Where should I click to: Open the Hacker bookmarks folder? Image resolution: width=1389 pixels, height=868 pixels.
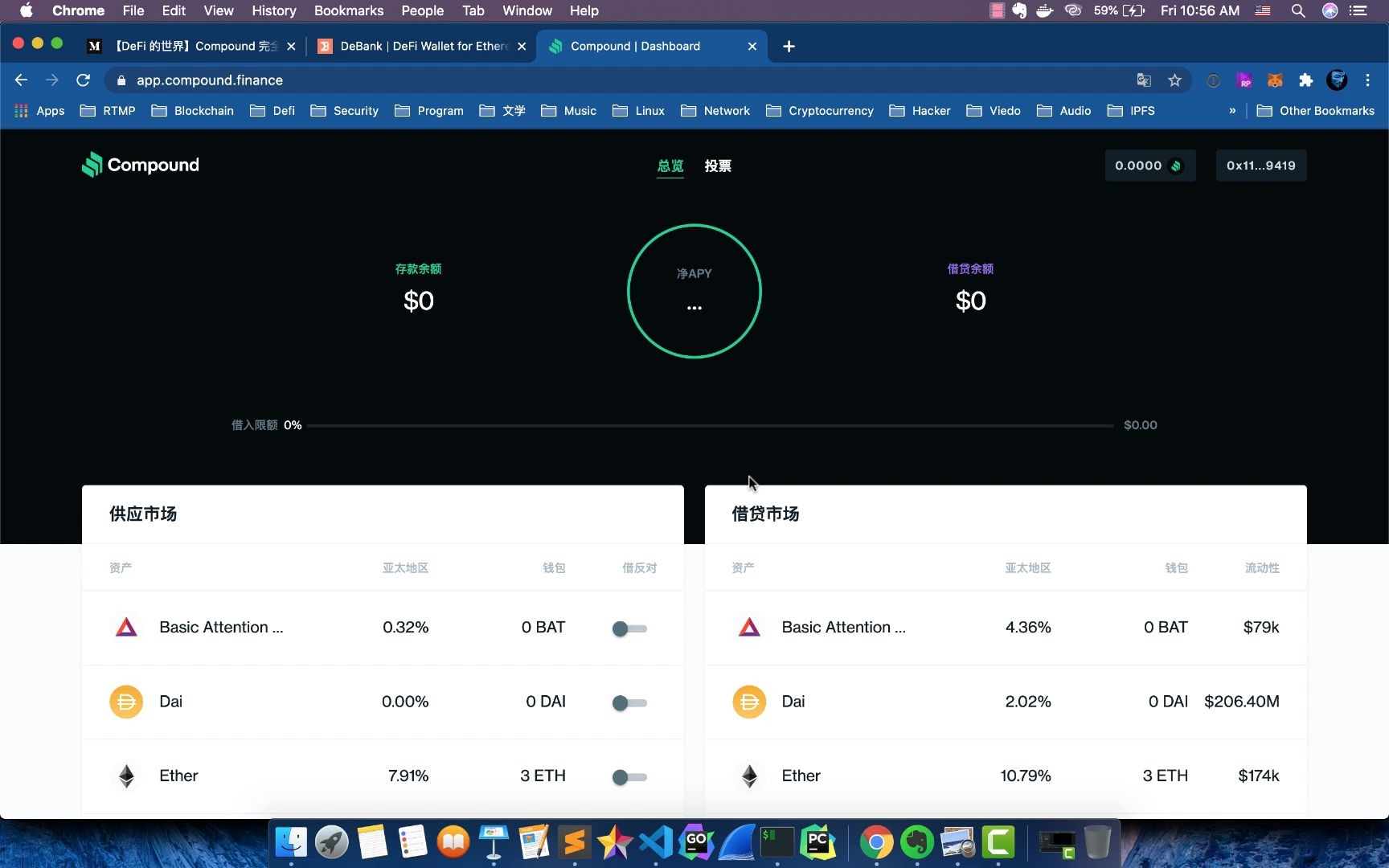coord(920,111)
